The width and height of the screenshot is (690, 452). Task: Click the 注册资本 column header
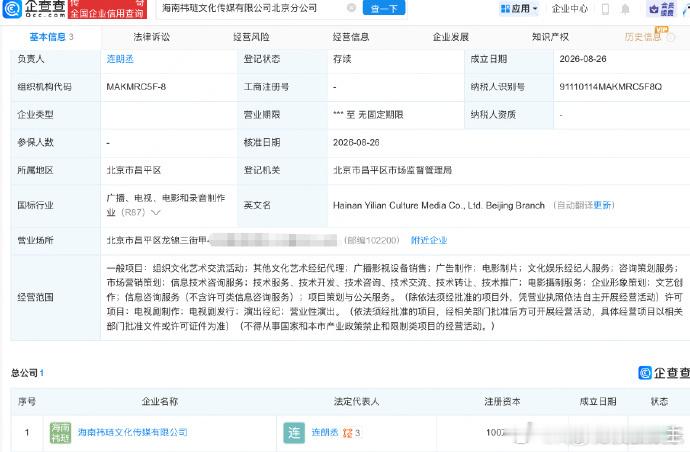tap(502, 401)
